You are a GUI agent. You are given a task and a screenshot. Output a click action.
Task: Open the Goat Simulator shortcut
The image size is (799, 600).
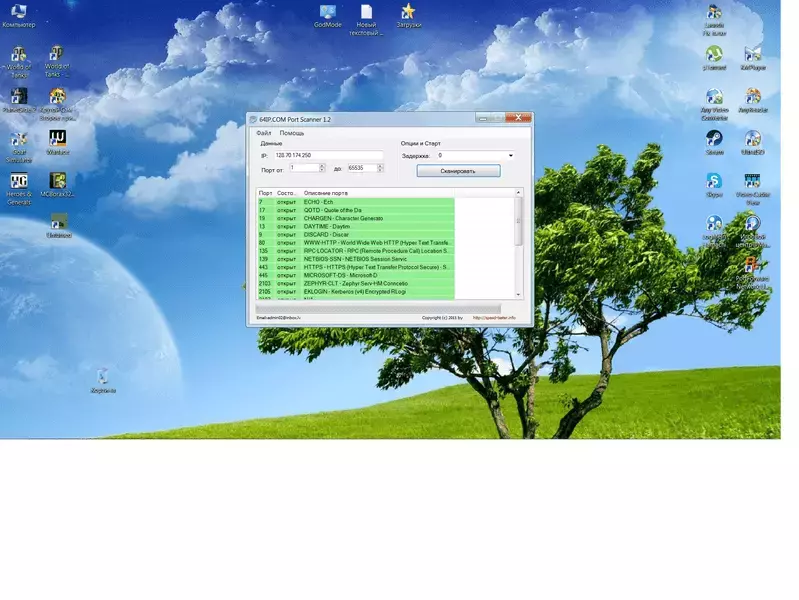(19, 147)
